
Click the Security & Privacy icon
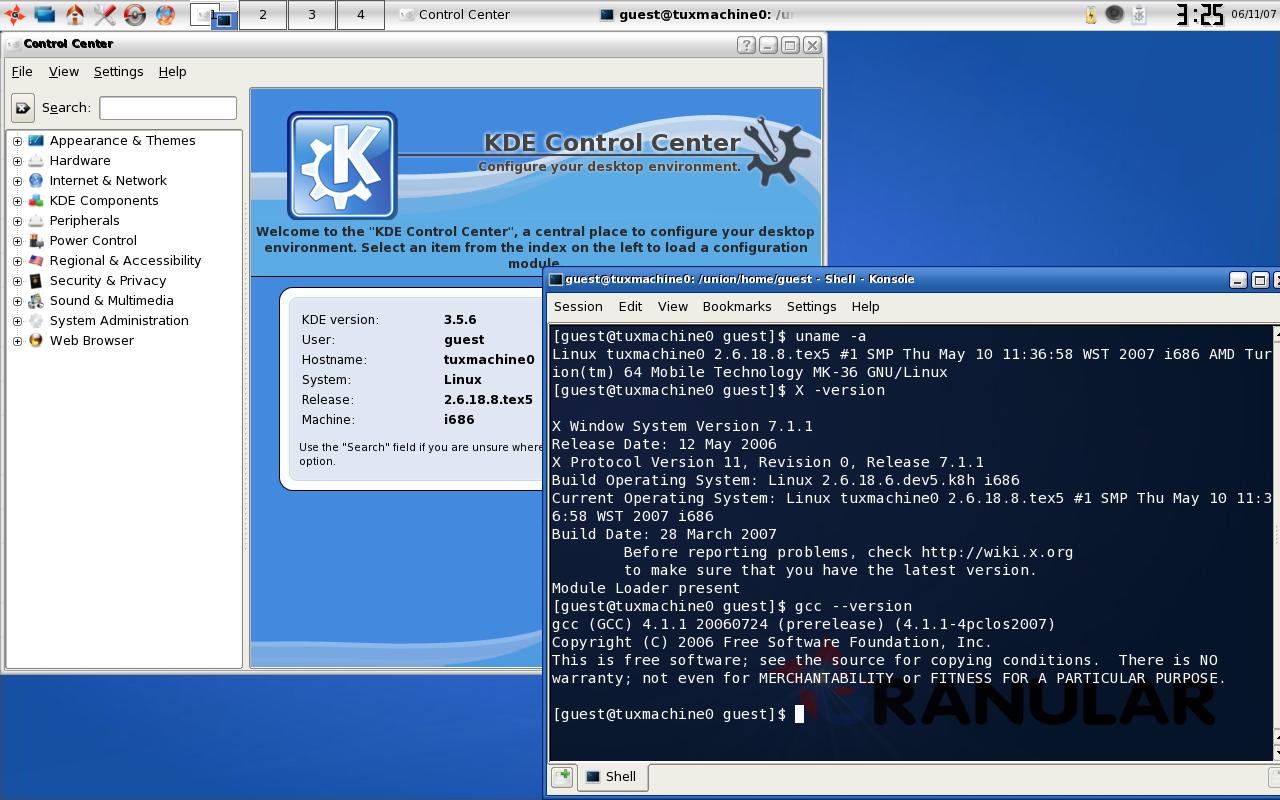pos(36,280)
